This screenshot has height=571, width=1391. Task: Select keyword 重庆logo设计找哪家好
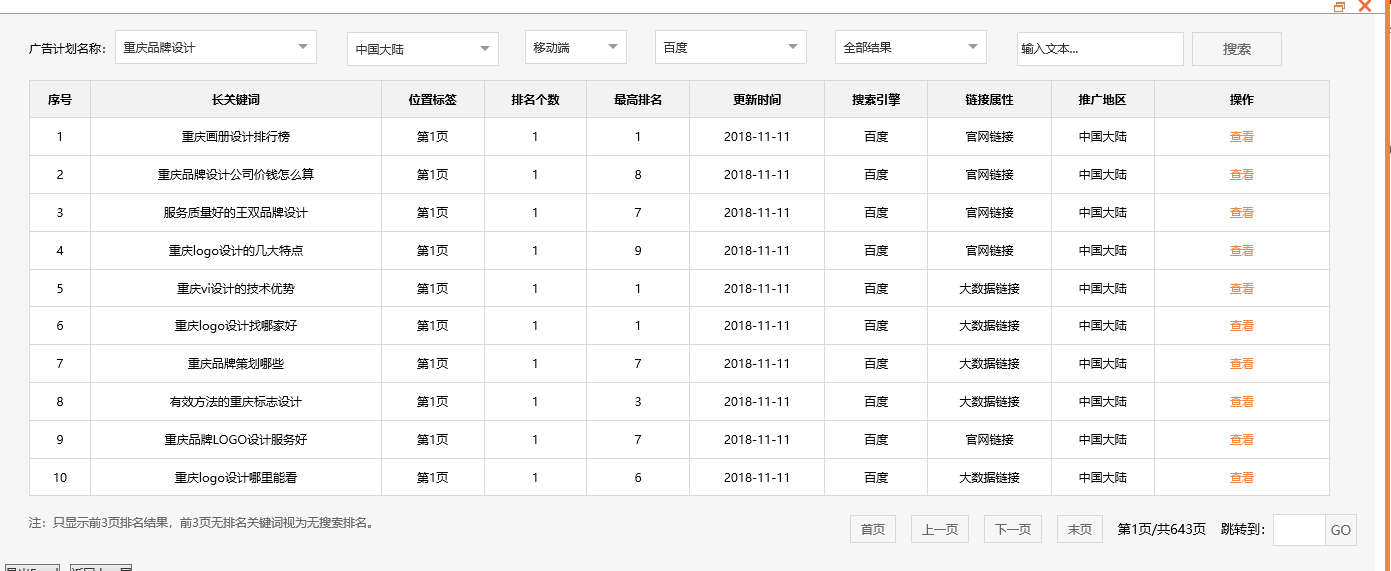pyautogui.click(x=236, y=326)
